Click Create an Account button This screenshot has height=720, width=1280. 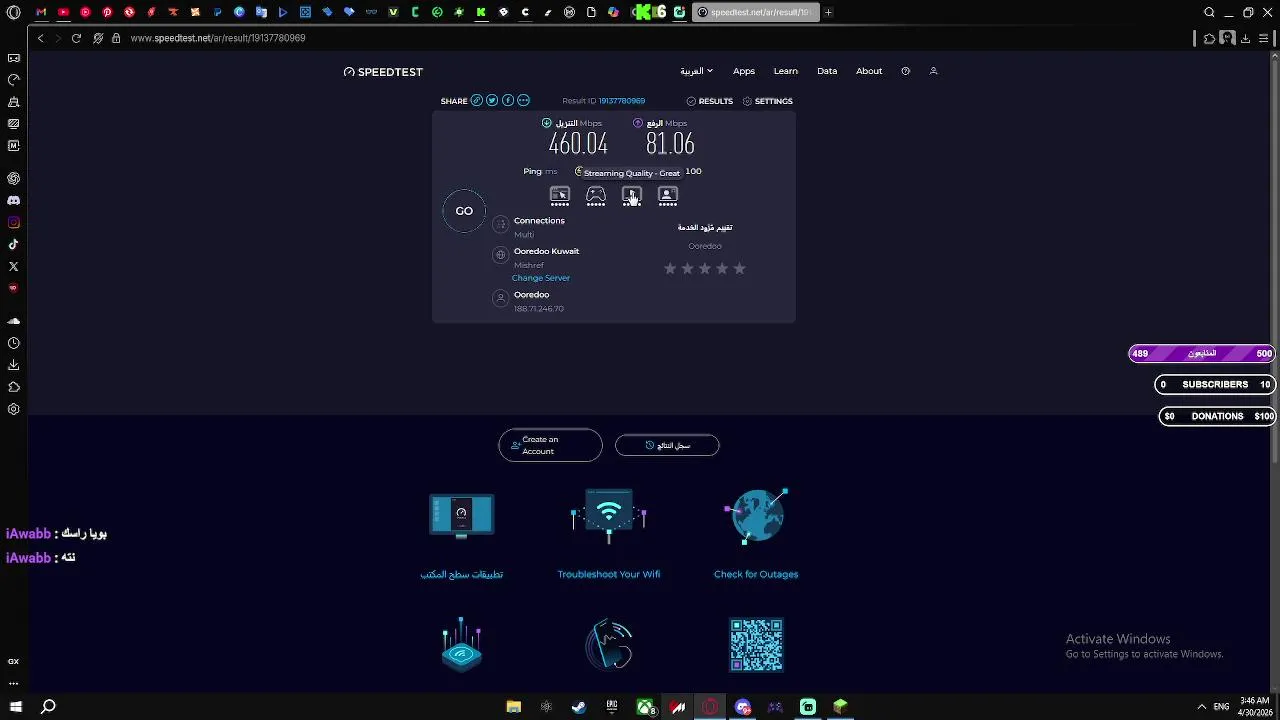tap(550, 445)
